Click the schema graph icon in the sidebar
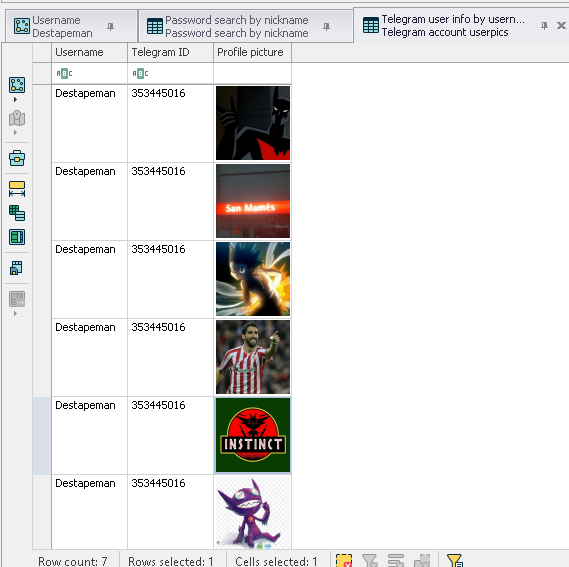The image size is (569, 567). pos(17,85)
